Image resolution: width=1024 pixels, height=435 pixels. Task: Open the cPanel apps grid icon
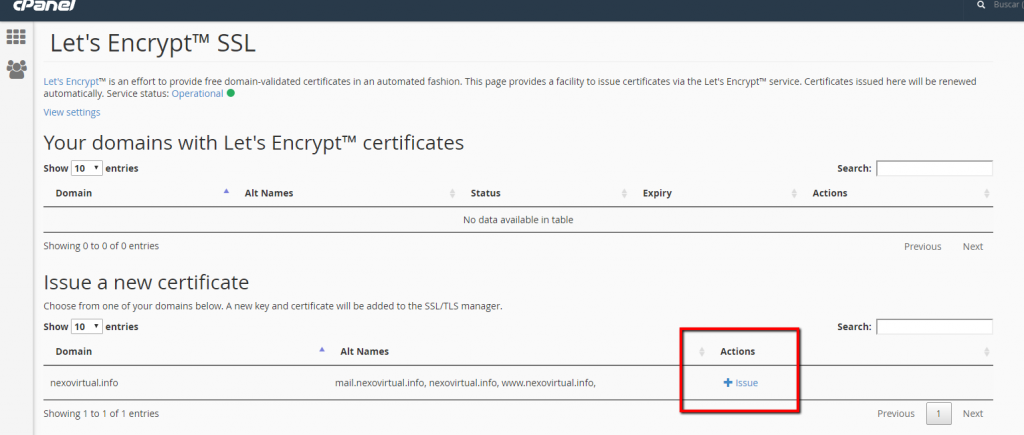[16, 37]
